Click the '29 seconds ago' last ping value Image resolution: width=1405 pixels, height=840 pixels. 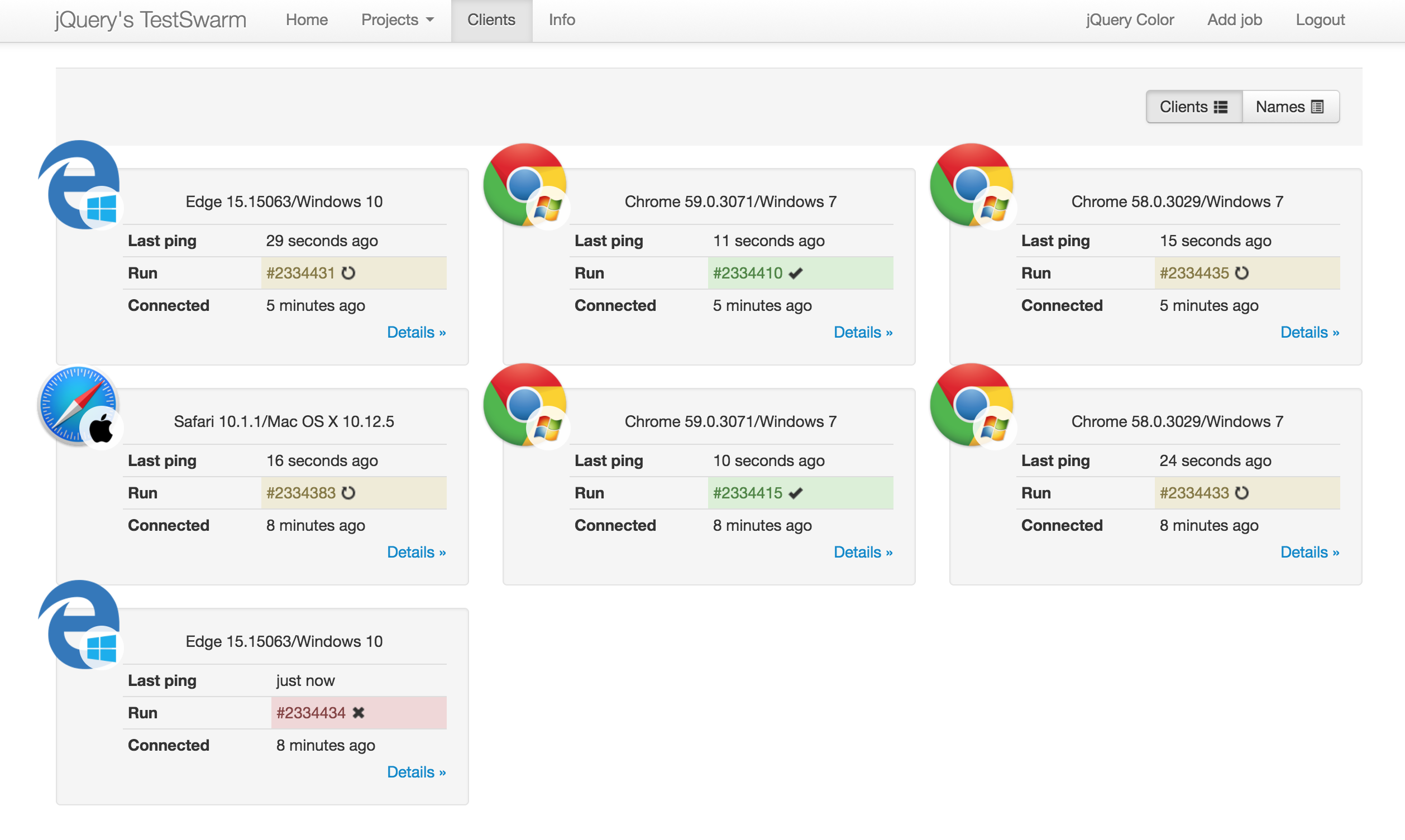click(x=322, y=241)
